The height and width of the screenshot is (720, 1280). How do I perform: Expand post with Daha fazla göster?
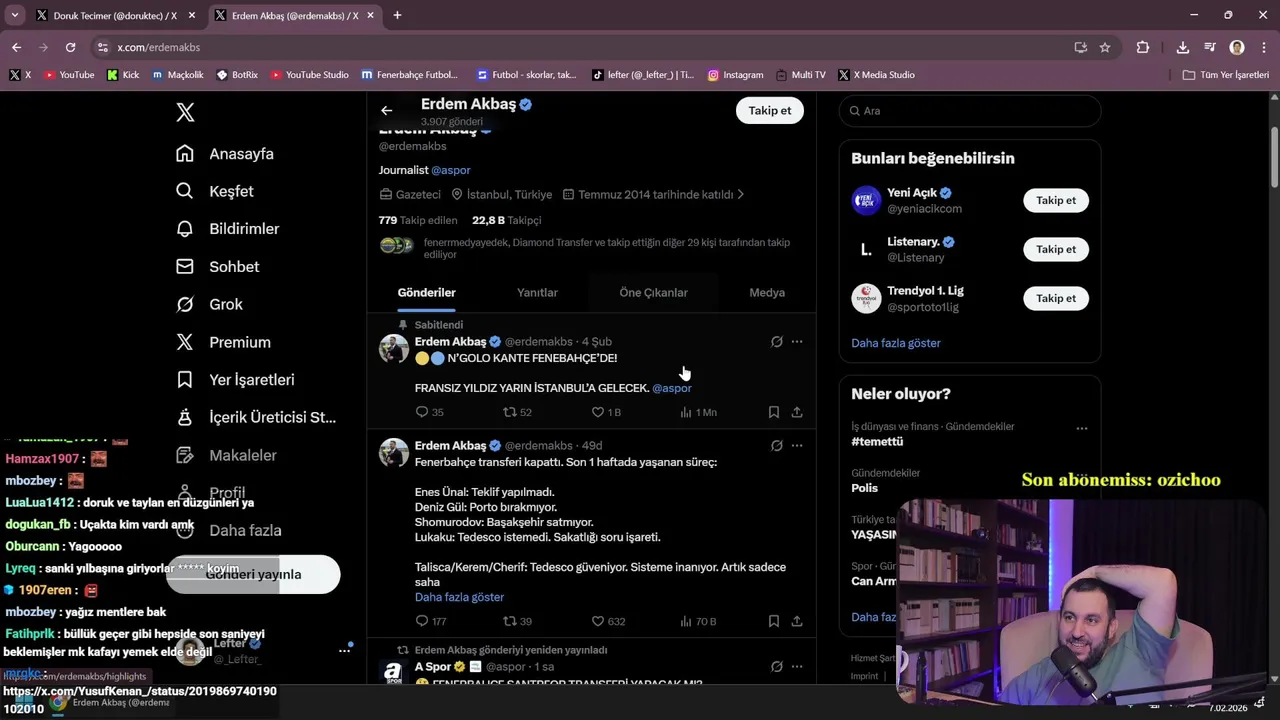click(459, 597)
